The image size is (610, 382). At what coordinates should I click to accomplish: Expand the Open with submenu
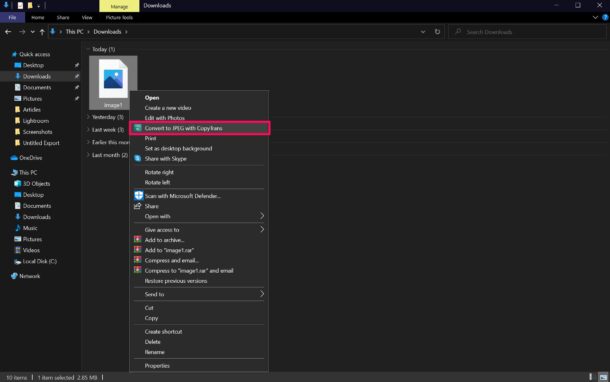(199, 216)
